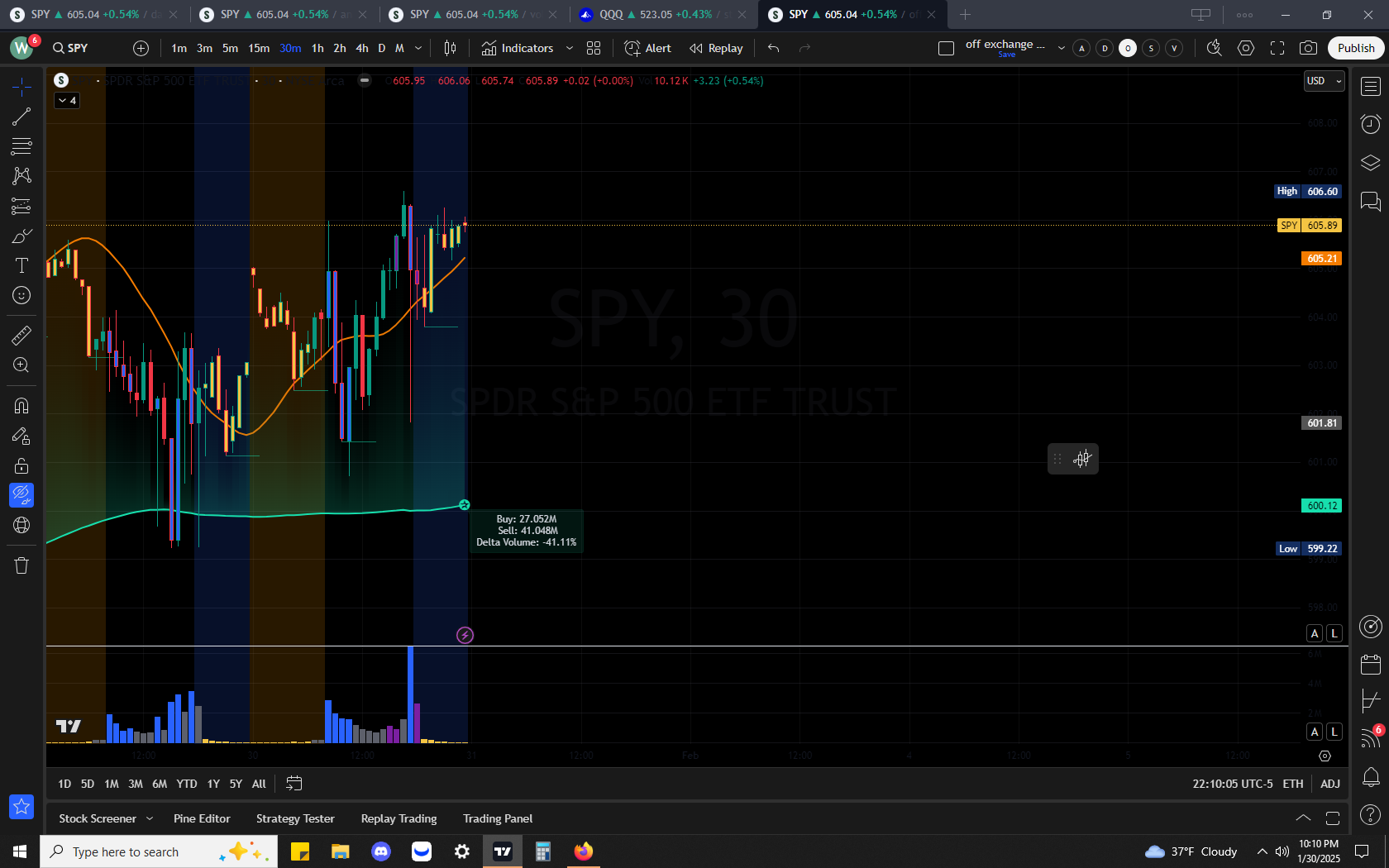Open the Strategy Tester tab

(x=295, y=818)
